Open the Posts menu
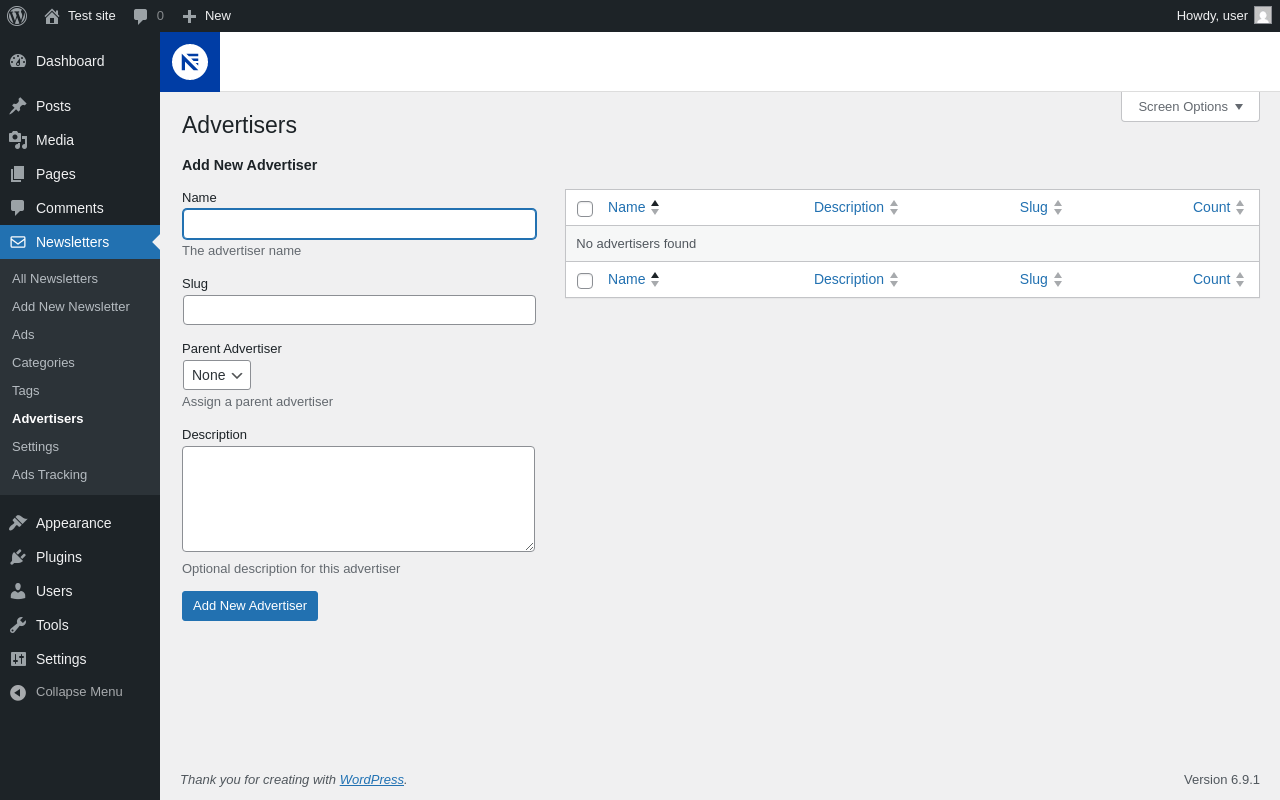Screen dimensions: 1280x800 [80, 106]
